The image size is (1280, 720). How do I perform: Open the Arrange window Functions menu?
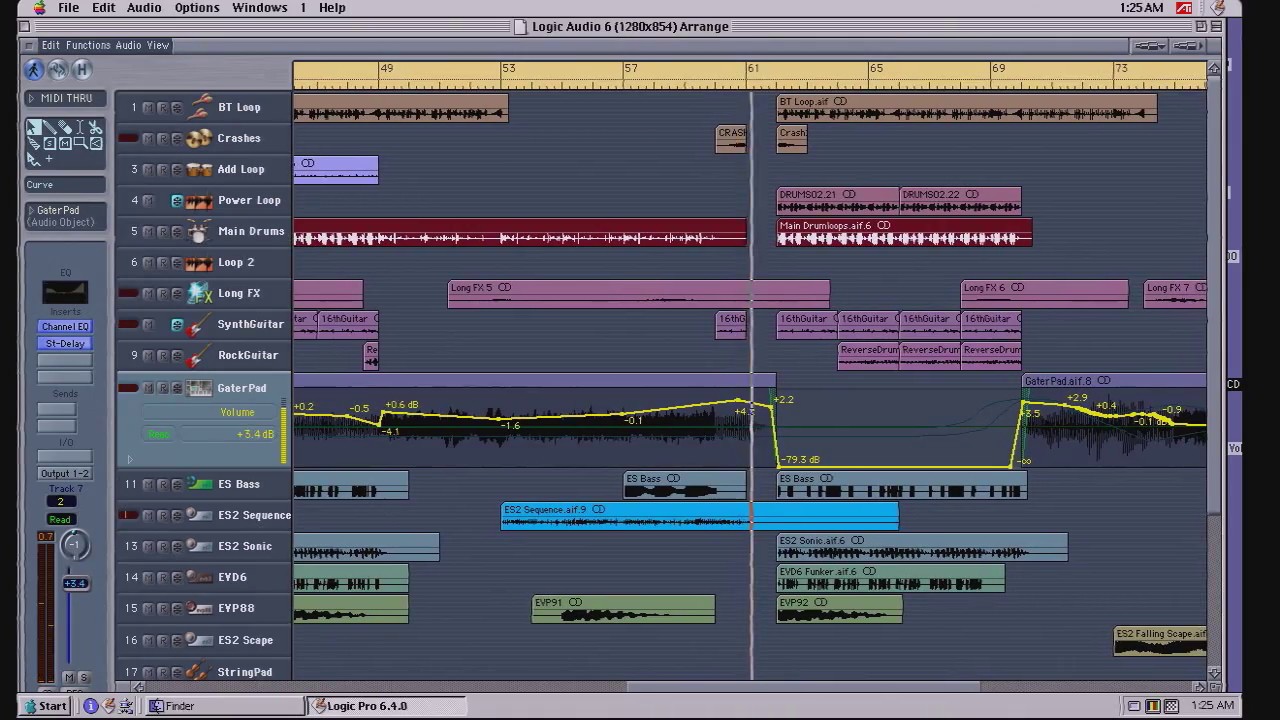pyautogui.click(x=88, y=45)
